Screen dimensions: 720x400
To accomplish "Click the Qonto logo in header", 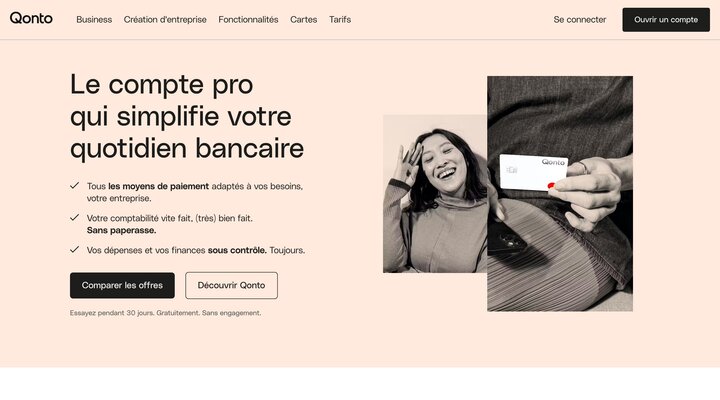I will [31, 18].
